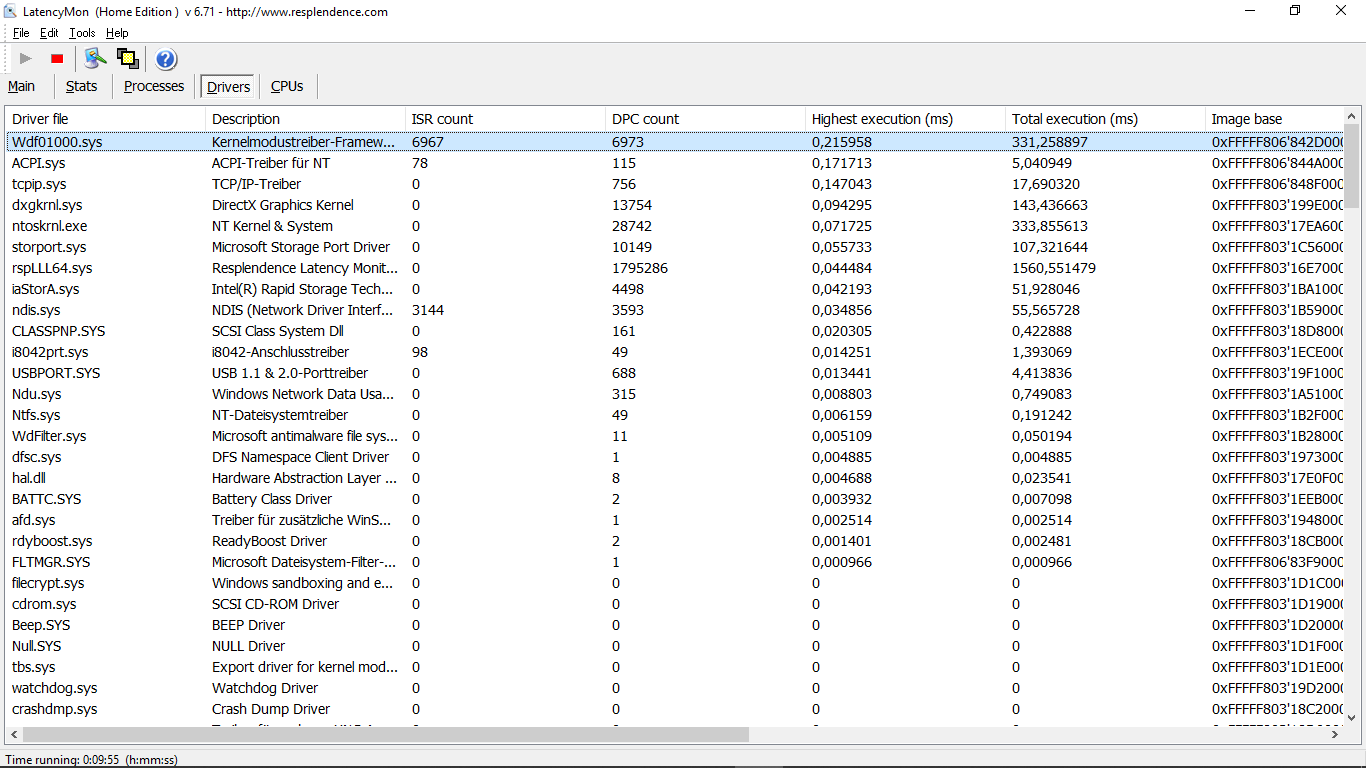Switch to the Stats tab
1366x768 pixels.
coord(82,87)
